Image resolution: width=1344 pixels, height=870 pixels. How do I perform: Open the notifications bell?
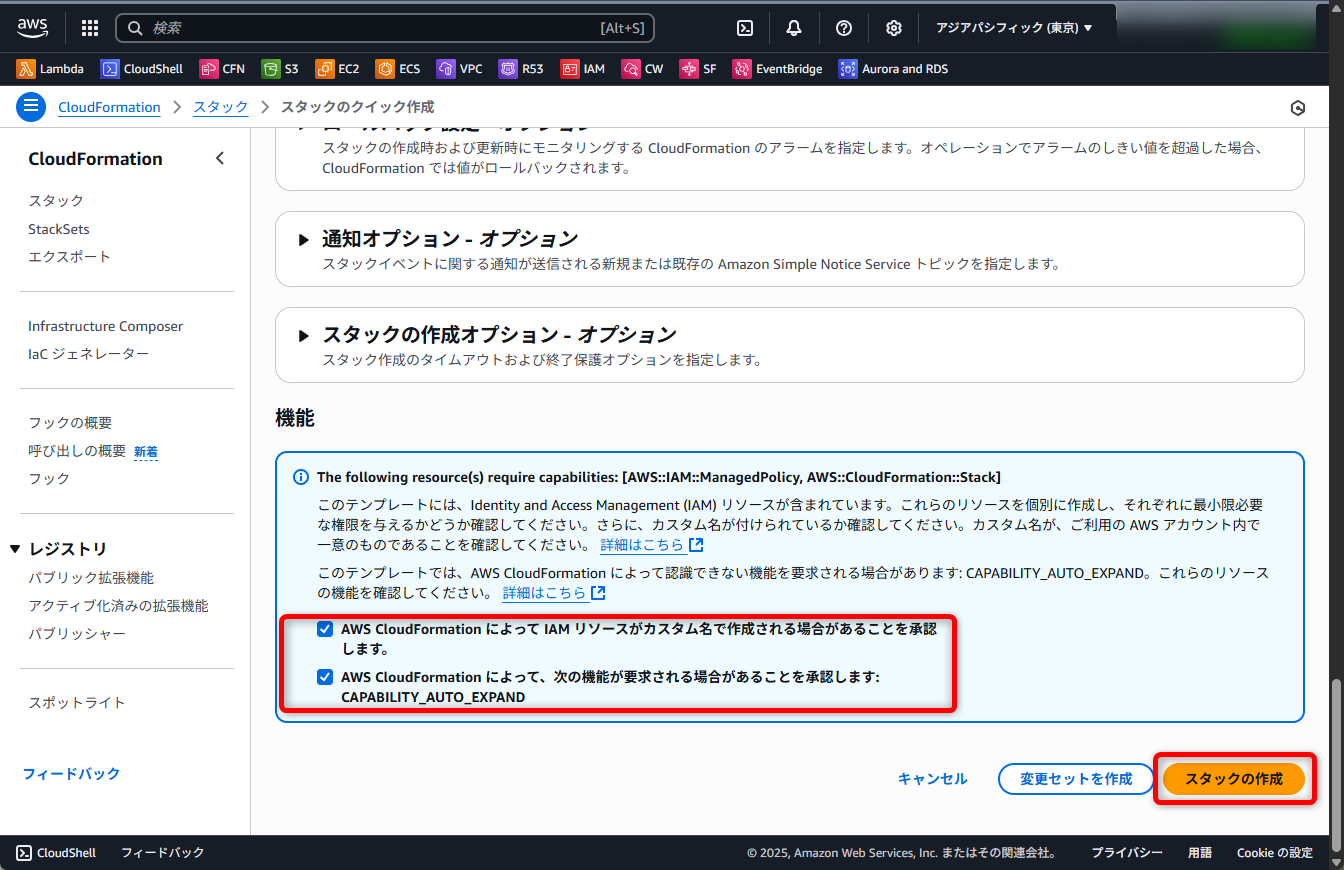point(794,28)
